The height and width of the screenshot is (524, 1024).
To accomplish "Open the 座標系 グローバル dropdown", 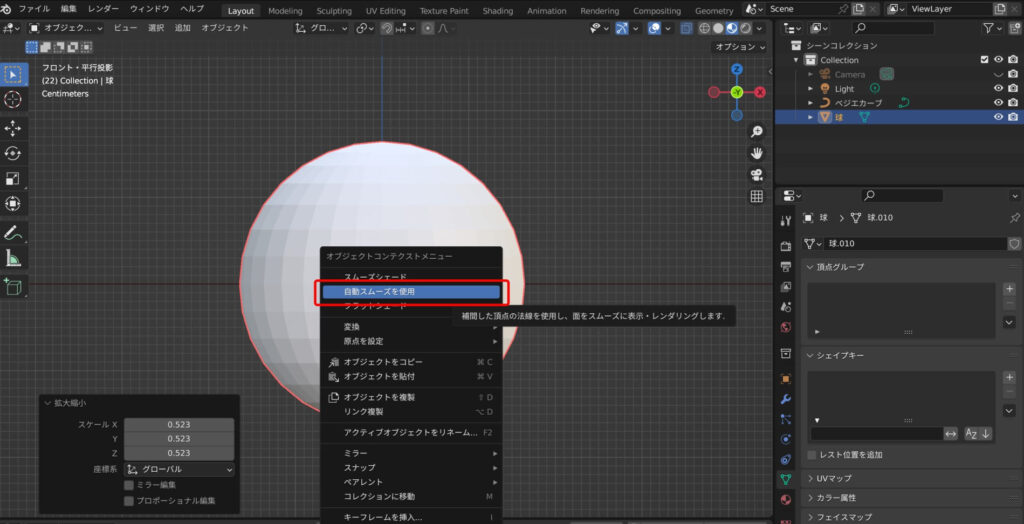I will (179, 469).
